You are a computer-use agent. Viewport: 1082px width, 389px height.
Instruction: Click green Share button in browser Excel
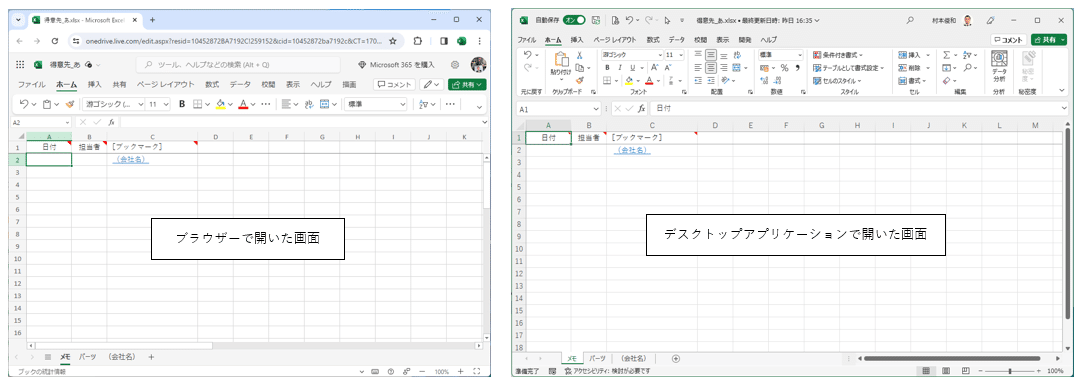(467, 84)
